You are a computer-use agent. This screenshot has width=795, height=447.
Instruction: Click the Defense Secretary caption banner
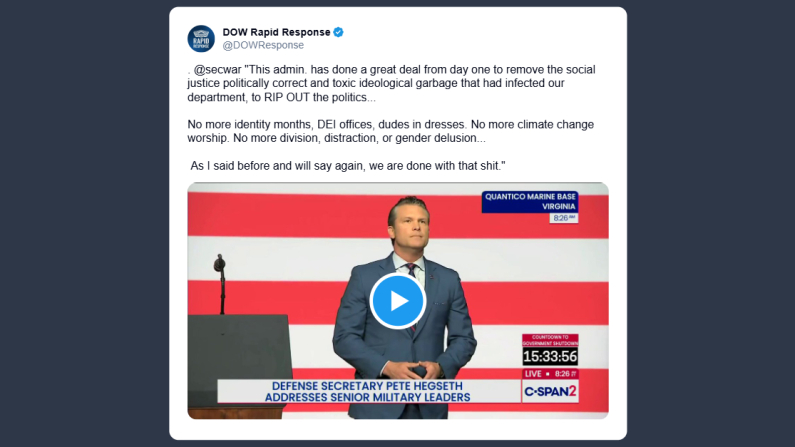coord(368,392)
